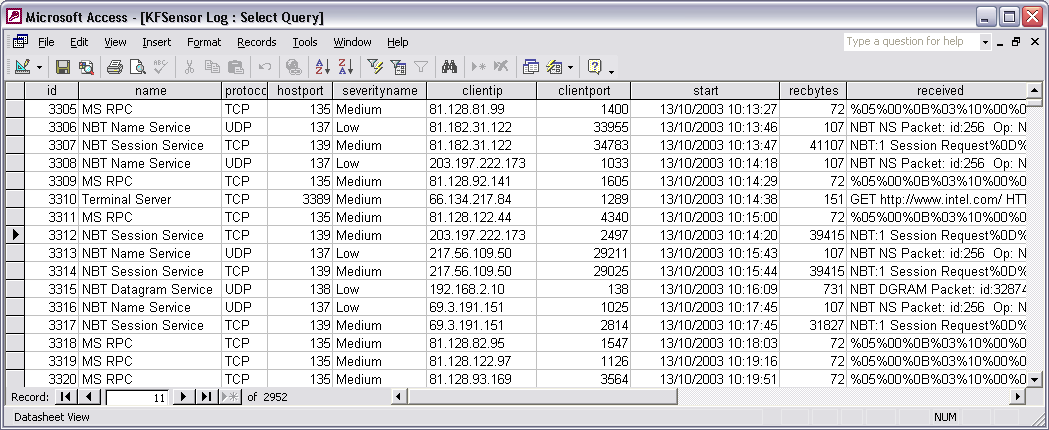This screenshot has width=1049, height=430.
Task: Open the Records menu
Action: tap(257, 42)
